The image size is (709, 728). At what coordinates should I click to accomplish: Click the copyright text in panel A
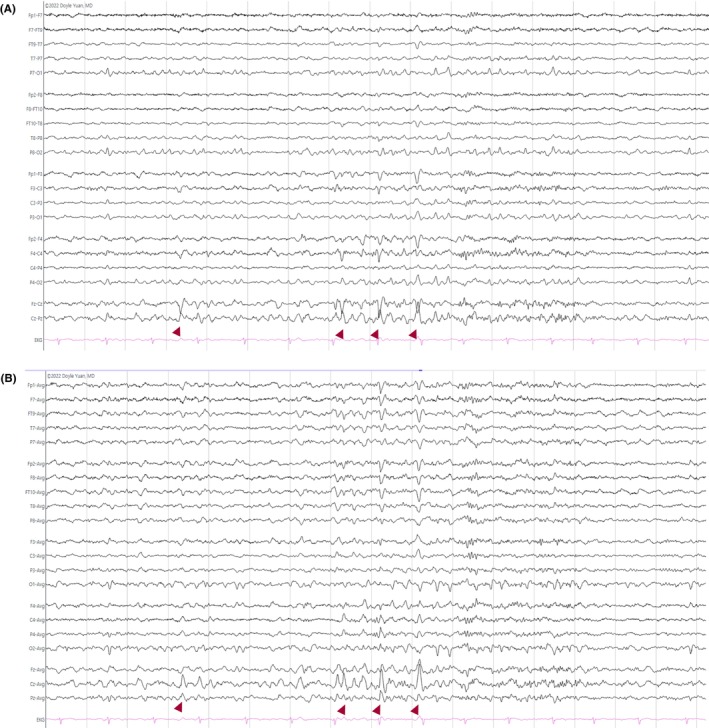point(69,6)
